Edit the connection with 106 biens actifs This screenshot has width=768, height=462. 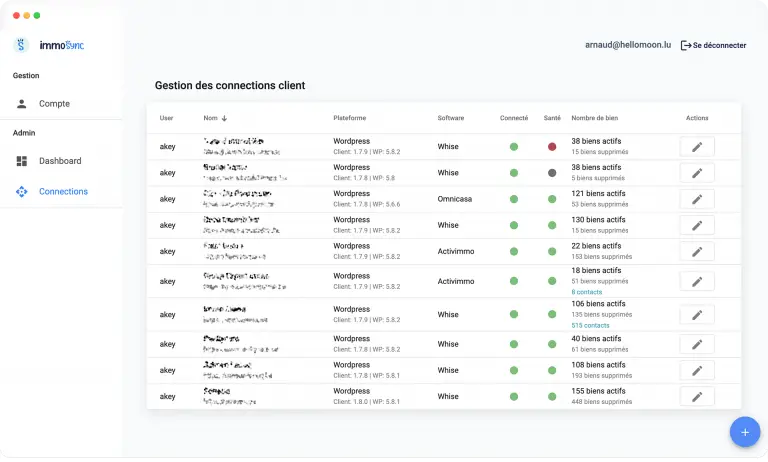pos(697,315)
